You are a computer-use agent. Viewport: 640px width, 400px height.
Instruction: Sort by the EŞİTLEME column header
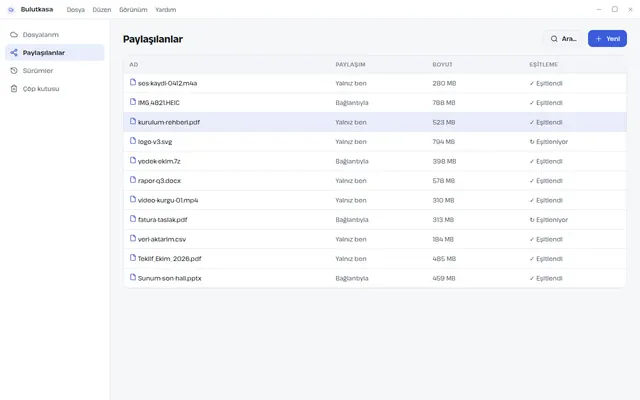[543, 64]
